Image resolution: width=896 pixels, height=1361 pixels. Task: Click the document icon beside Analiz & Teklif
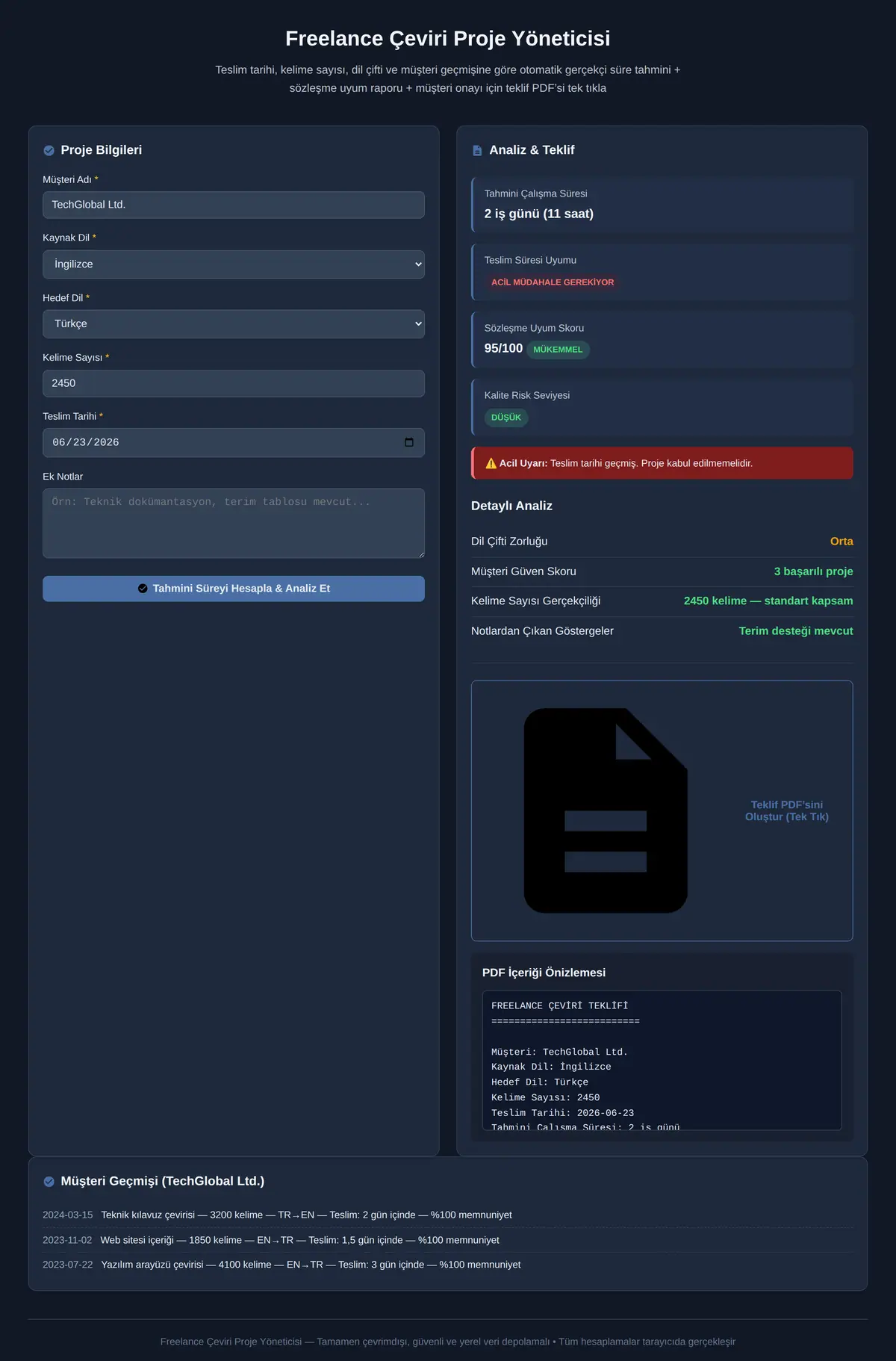click(477, 150)
